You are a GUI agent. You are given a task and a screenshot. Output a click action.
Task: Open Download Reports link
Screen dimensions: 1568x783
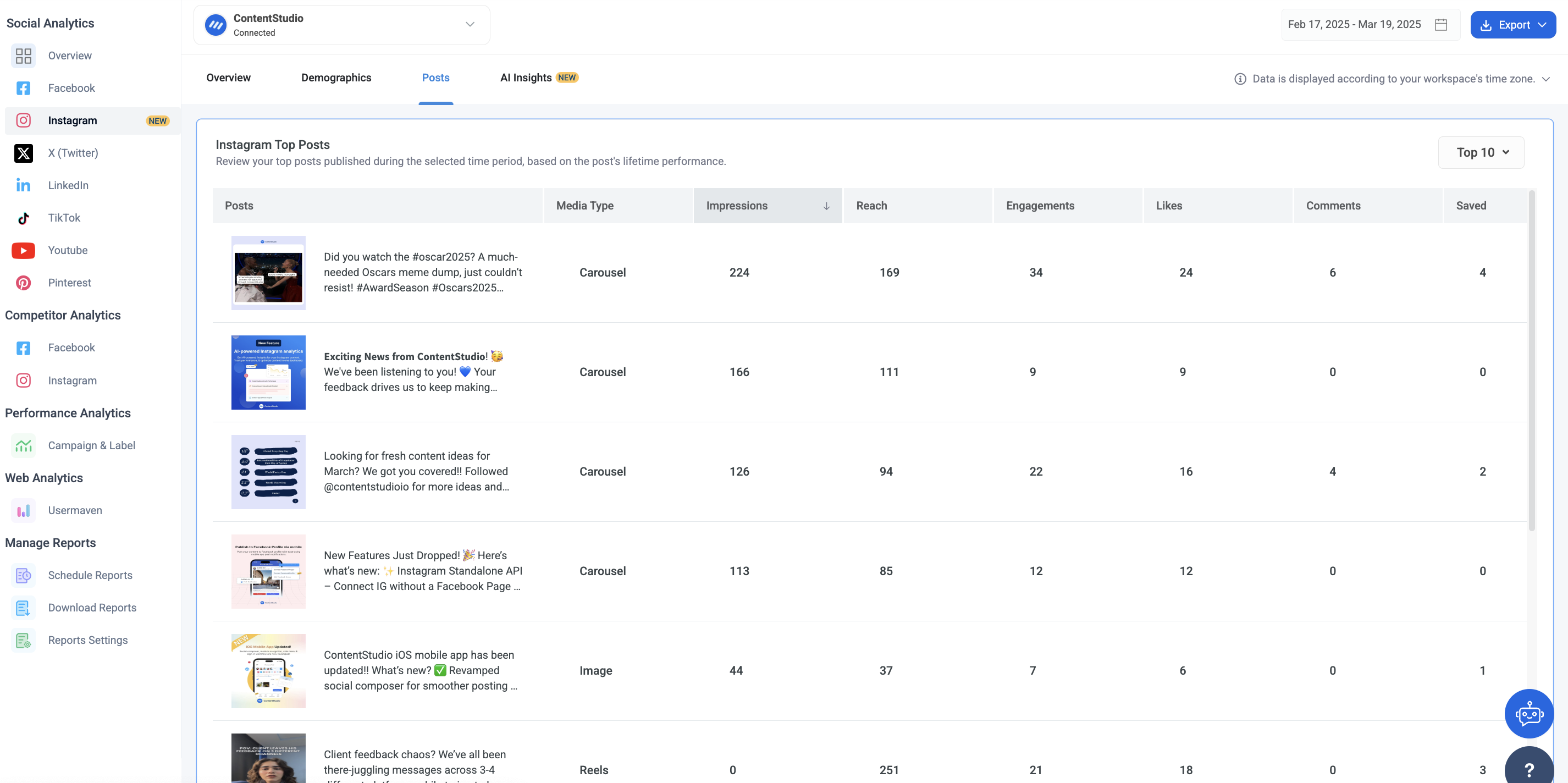(92, 608)
